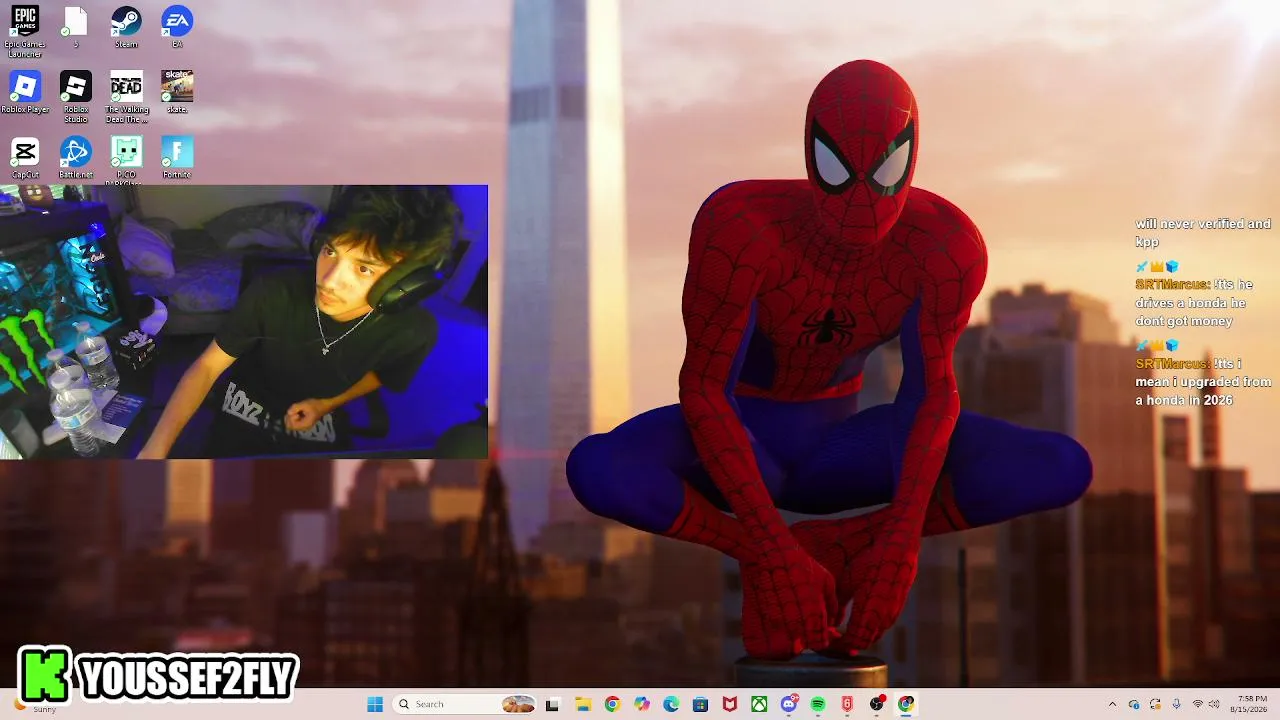Screen dimensions: 1280x720
Task: Open Microsoft Edge from the taskbar
Action: click(x=671, y=704)
